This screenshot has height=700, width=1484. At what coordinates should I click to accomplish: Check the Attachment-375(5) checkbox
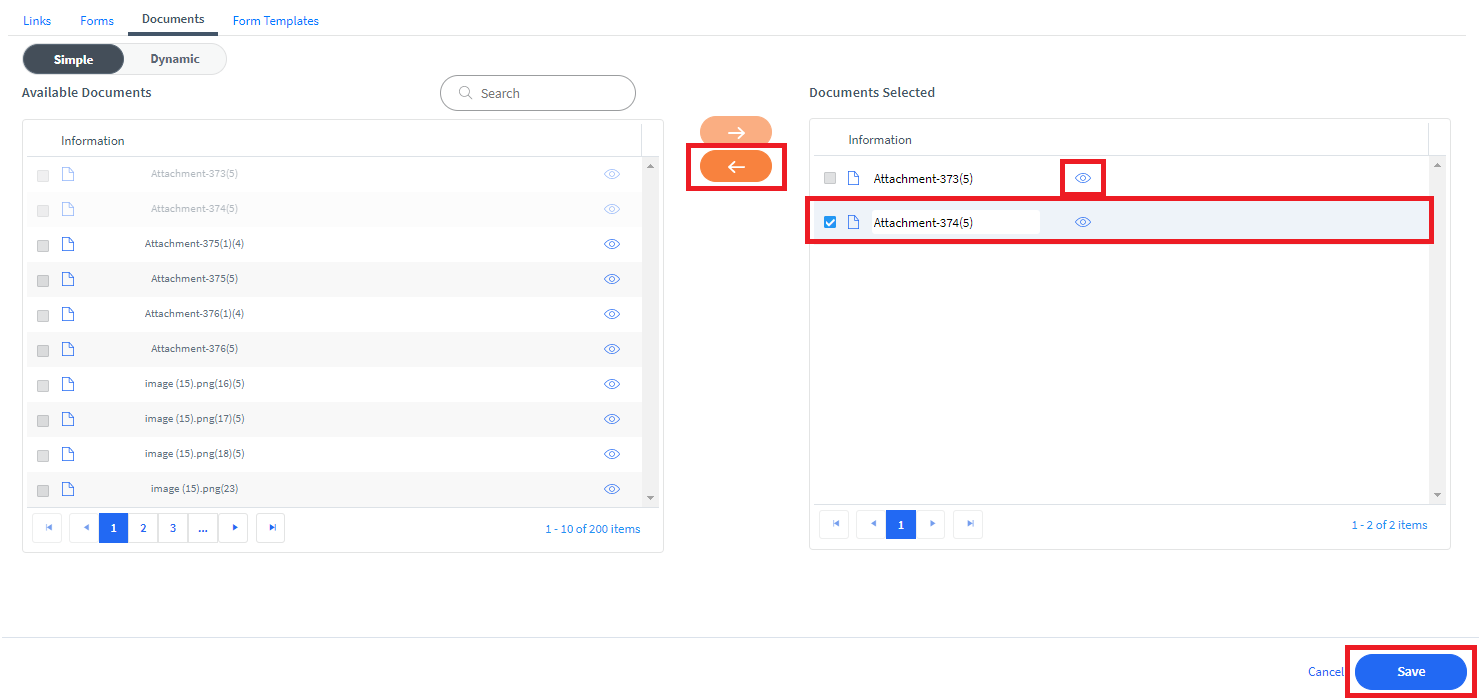43,281
